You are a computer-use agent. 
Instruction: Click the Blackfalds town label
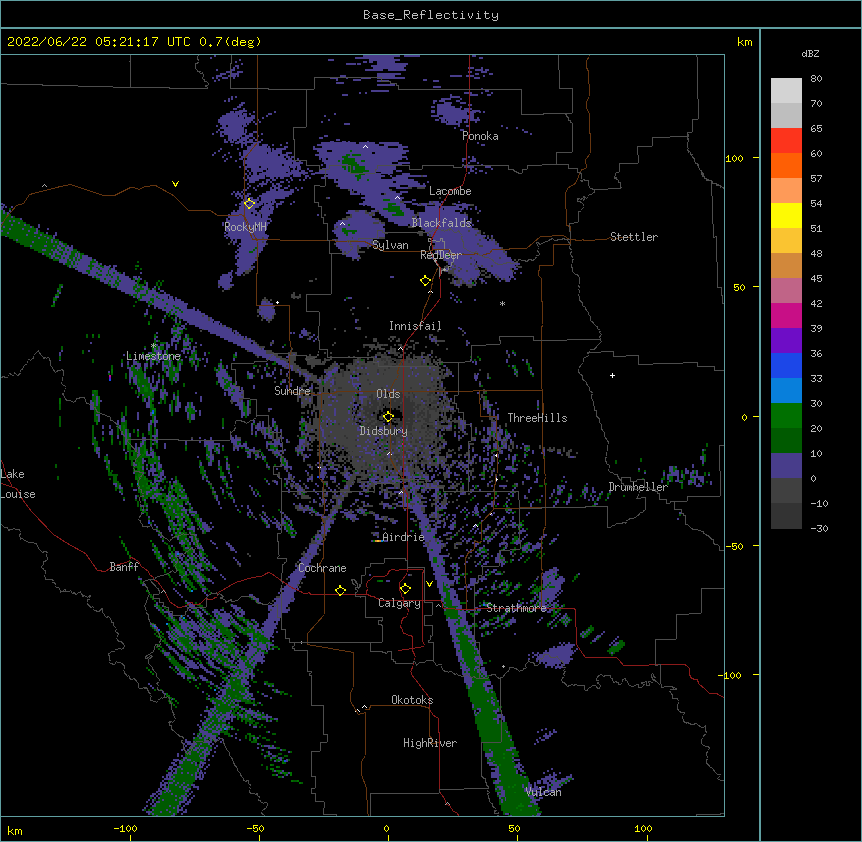tap(441, 223)
